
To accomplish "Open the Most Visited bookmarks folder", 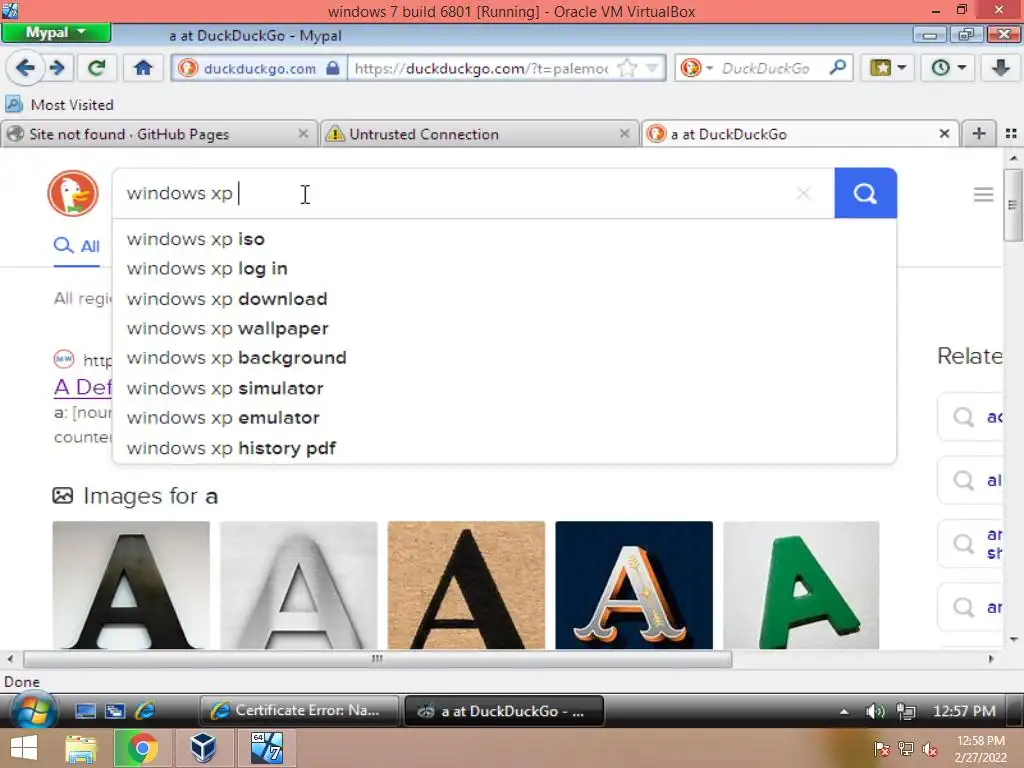I will [x=59, y=104].
